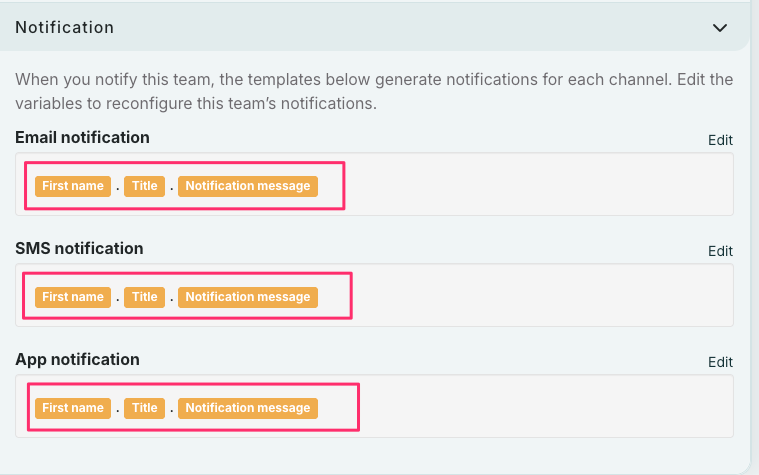Collapse the Notification section chevron
The image size is (759, 475).
click(x=720, y=28)
